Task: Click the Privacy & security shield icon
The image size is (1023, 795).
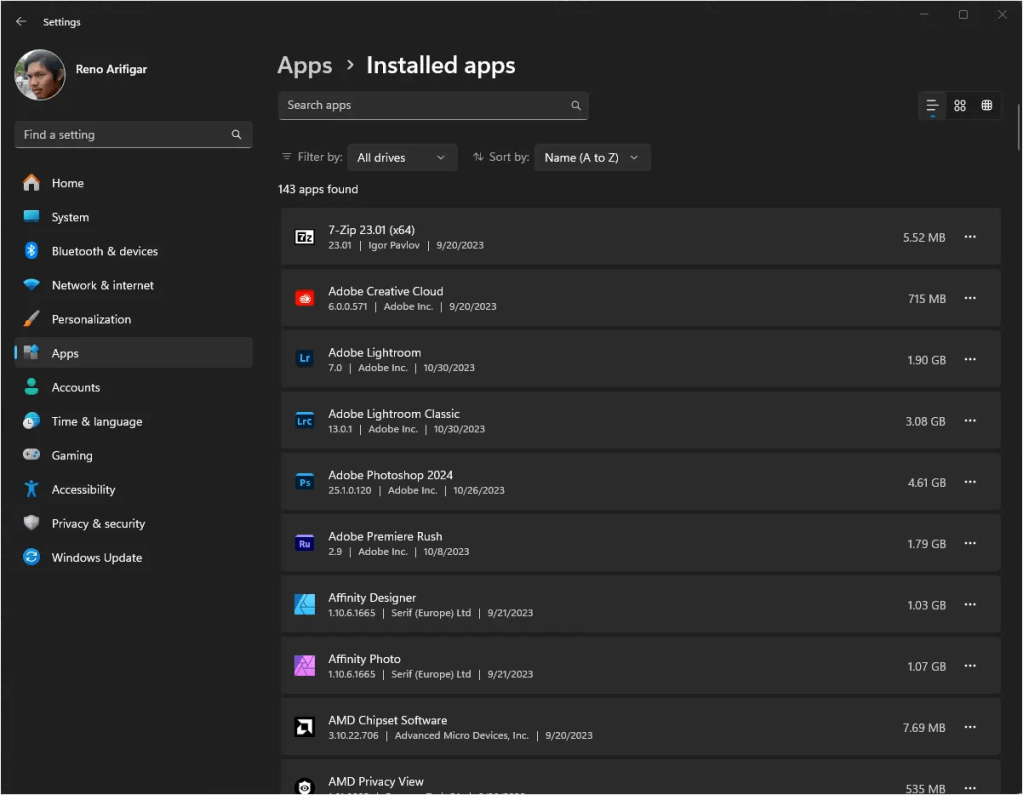Action: click(29, 523)
